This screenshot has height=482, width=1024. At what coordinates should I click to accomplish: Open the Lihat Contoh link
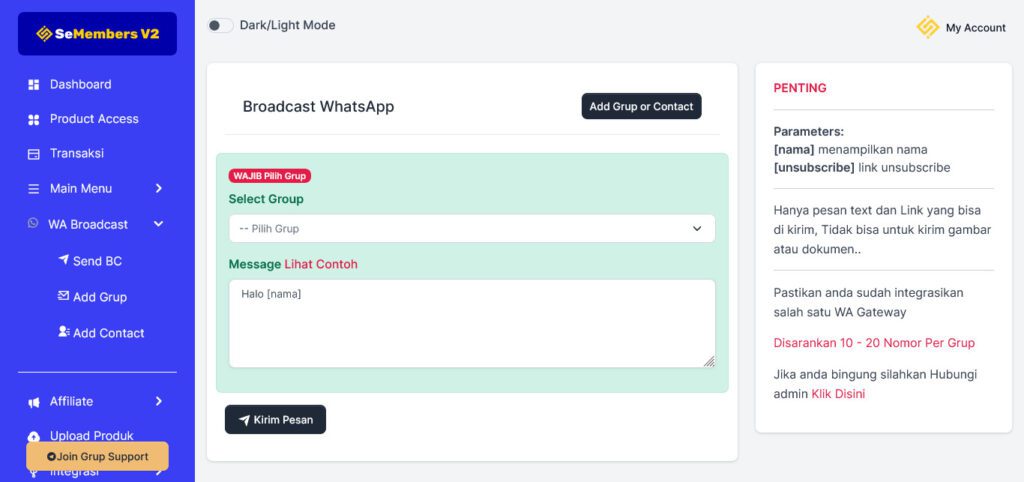(321, 265)
